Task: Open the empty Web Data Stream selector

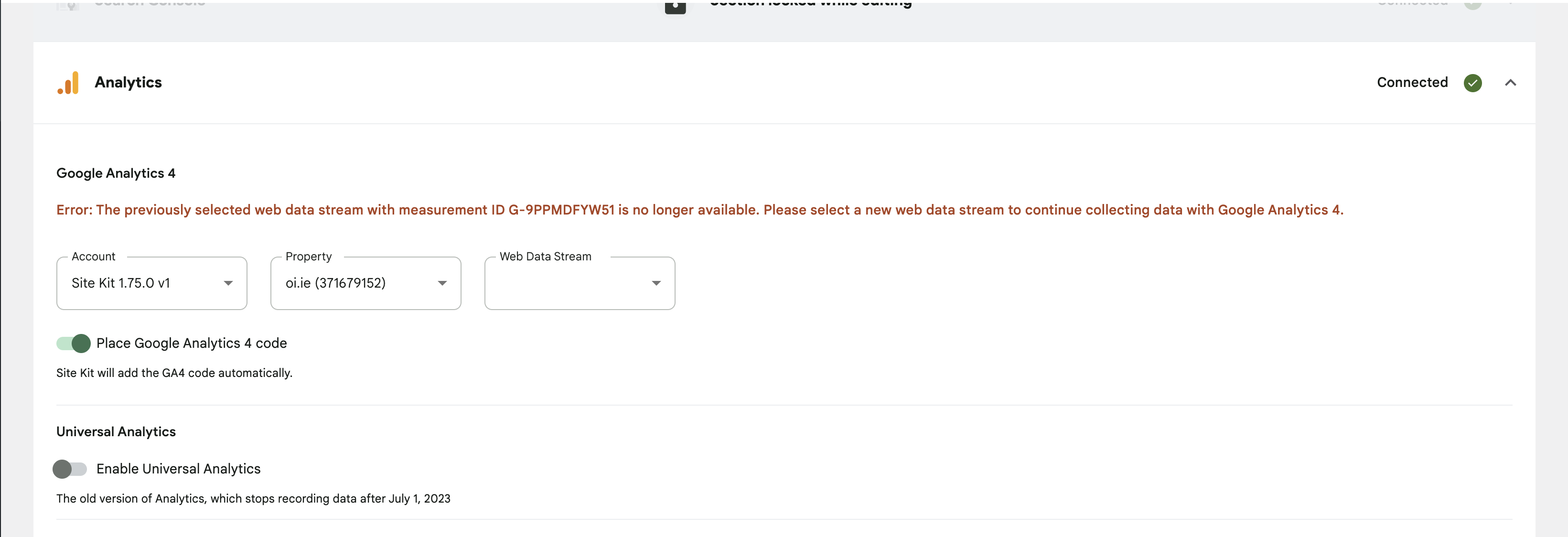Action: (579, 282)
